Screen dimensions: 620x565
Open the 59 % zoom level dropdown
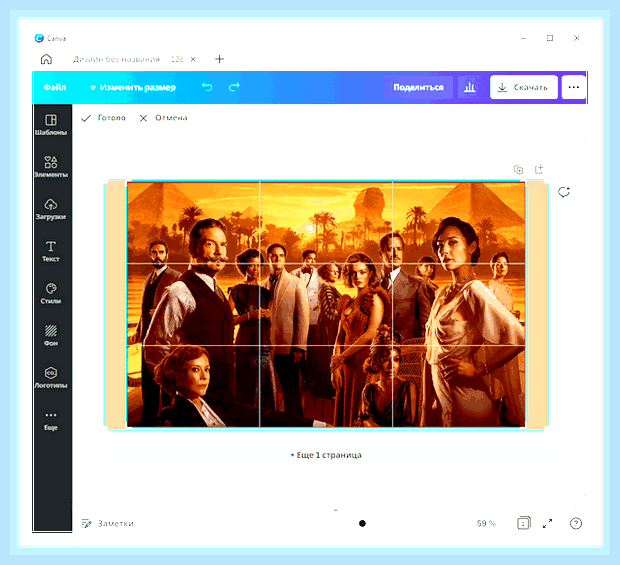tap(486, 523)
